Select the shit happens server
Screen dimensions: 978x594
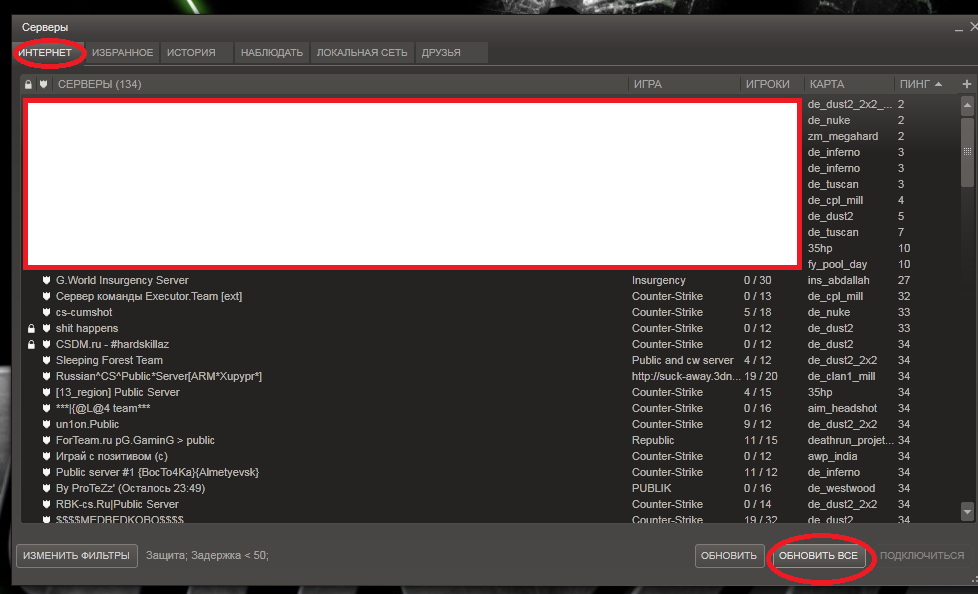pyautogui.click(x=490, y=328)
